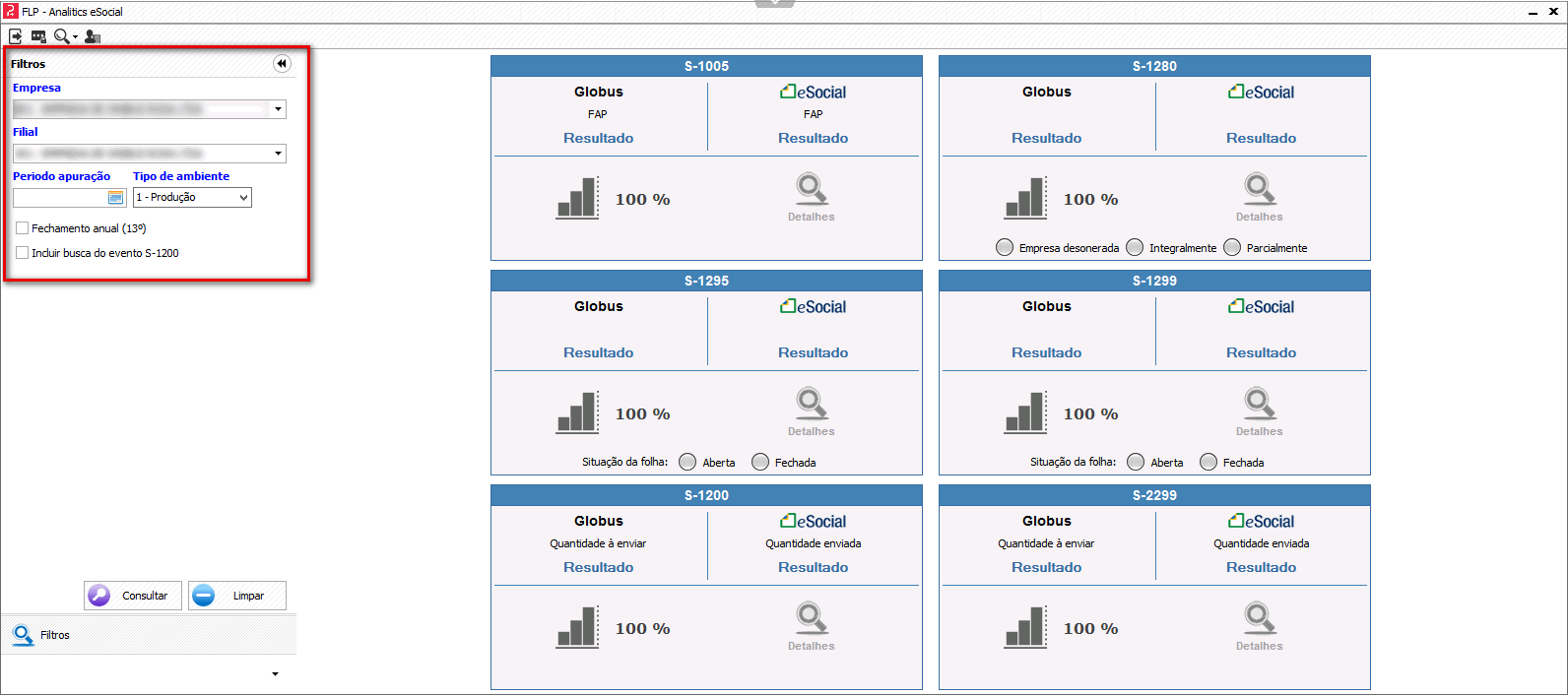Click eSocial Resultado in the S-1005 card
The width and height of the screenshot is (1568, 696).
[x=814, y=138]
